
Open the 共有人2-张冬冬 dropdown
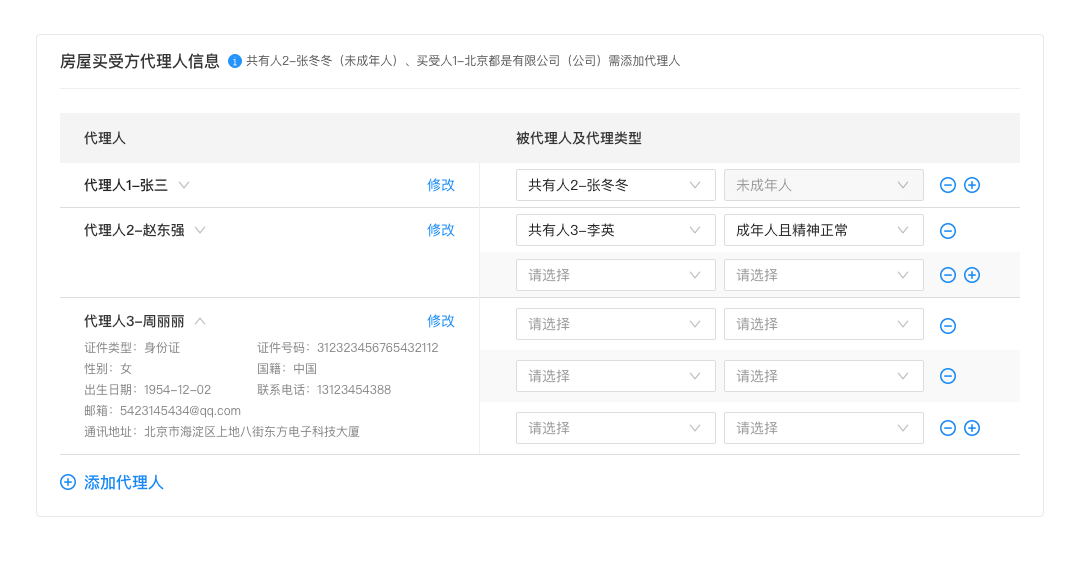[x=616, y=185]
